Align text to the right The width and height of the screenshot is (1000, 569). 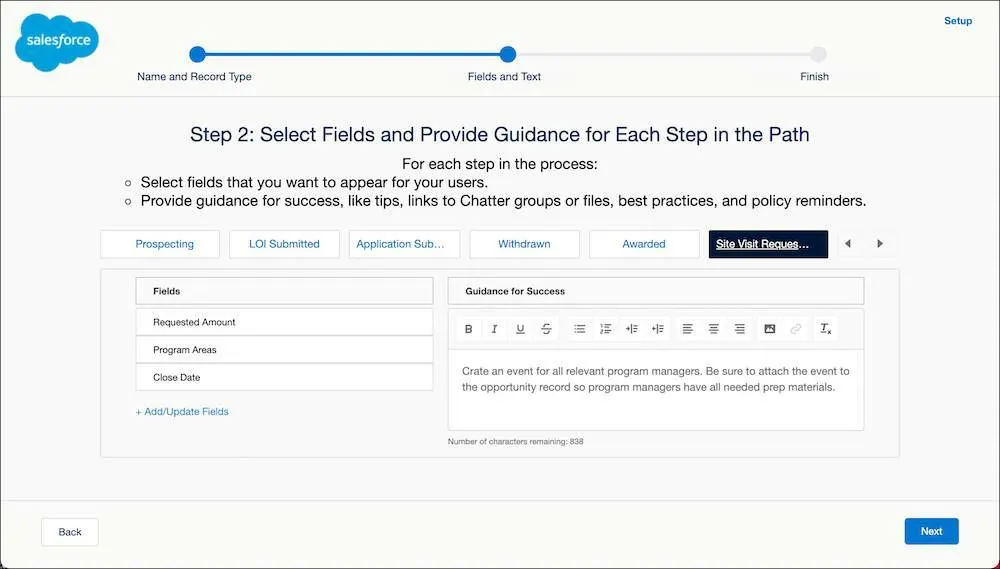click(740, 329)
